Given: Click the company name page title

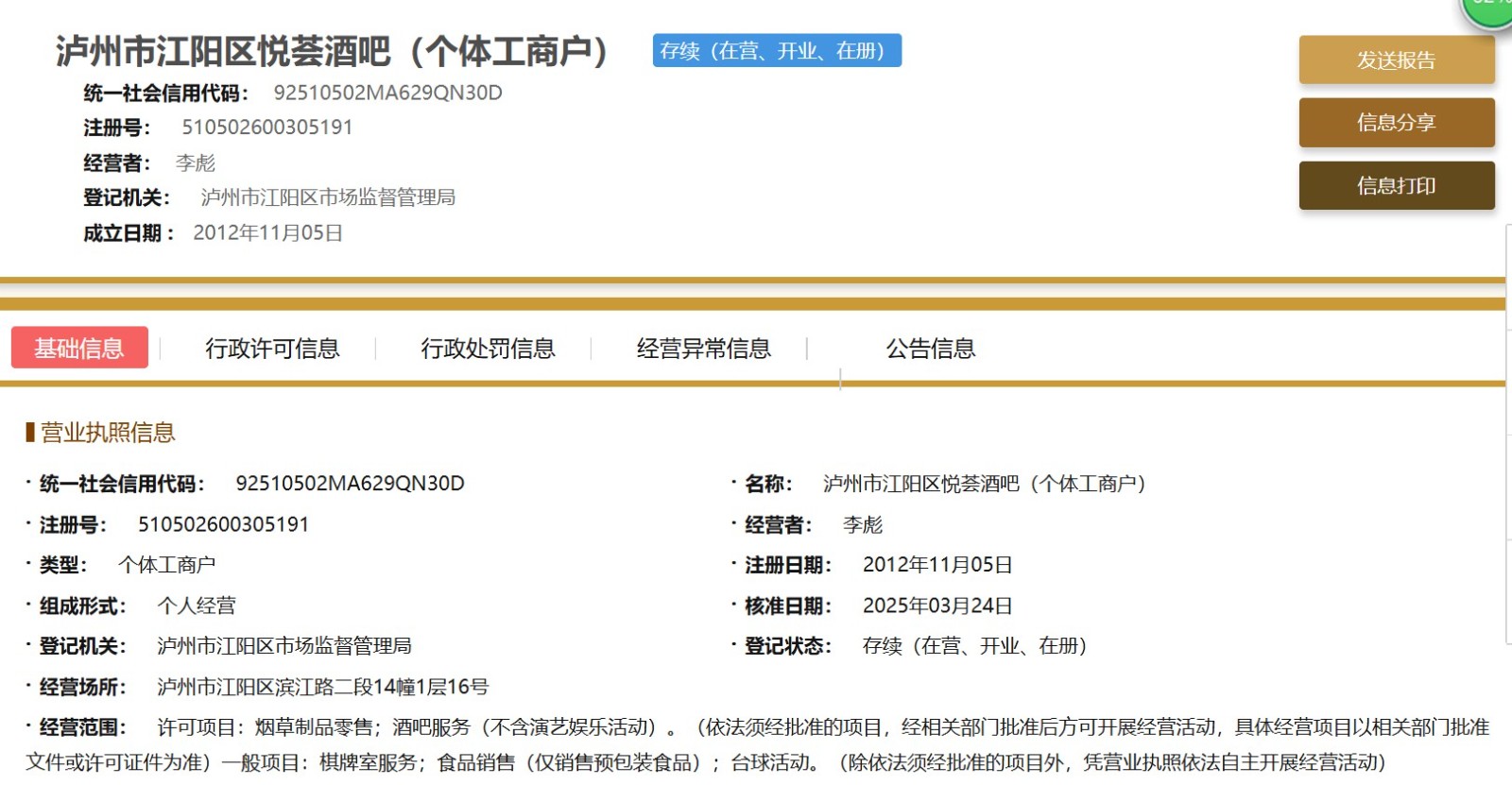Looking at the screenshot, I should click(x=333, y=51).
